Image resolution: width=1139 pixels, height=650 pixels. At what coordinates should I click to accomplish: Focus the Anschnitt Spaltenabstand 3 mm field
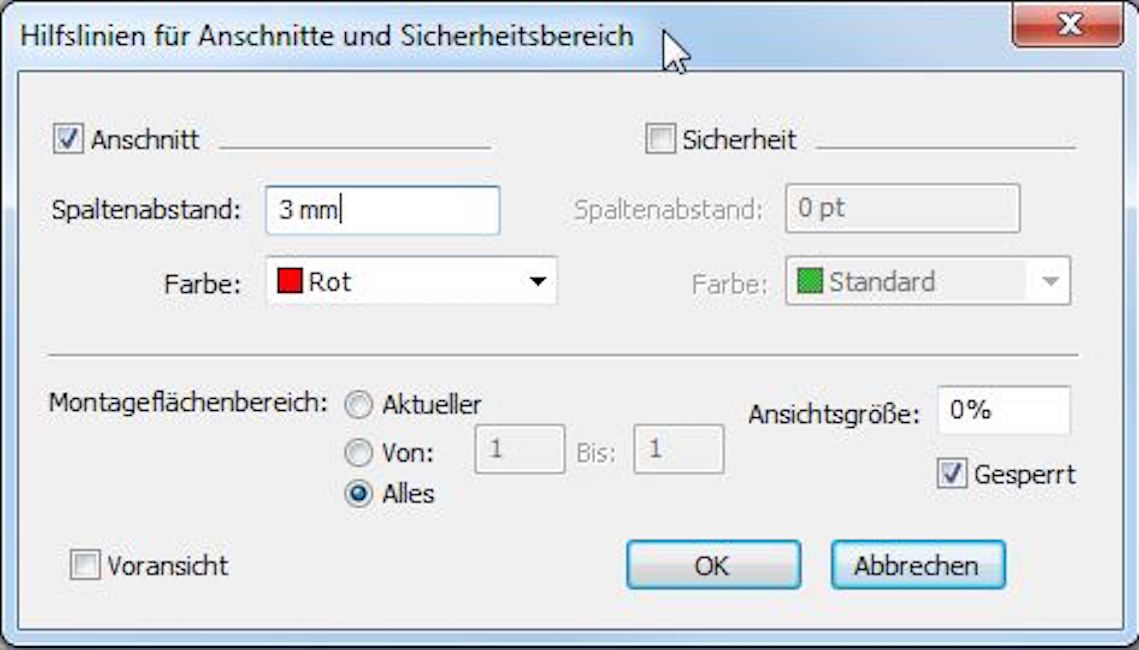(382, 211)
